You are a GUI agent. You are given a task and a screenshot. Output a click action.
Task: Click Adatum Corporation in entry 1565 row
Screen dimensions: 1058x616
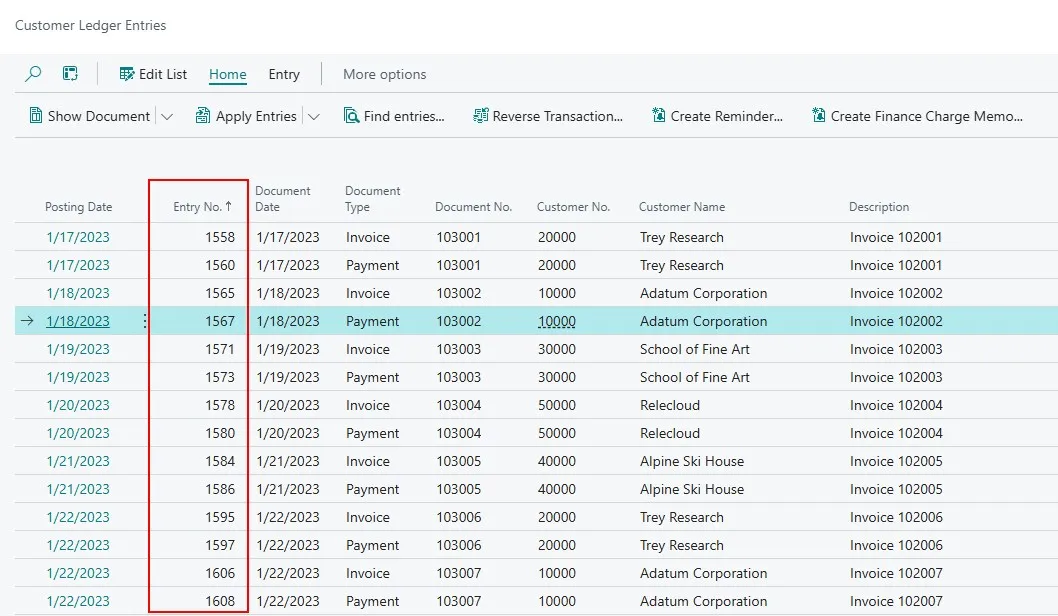[x=703, y=293]
